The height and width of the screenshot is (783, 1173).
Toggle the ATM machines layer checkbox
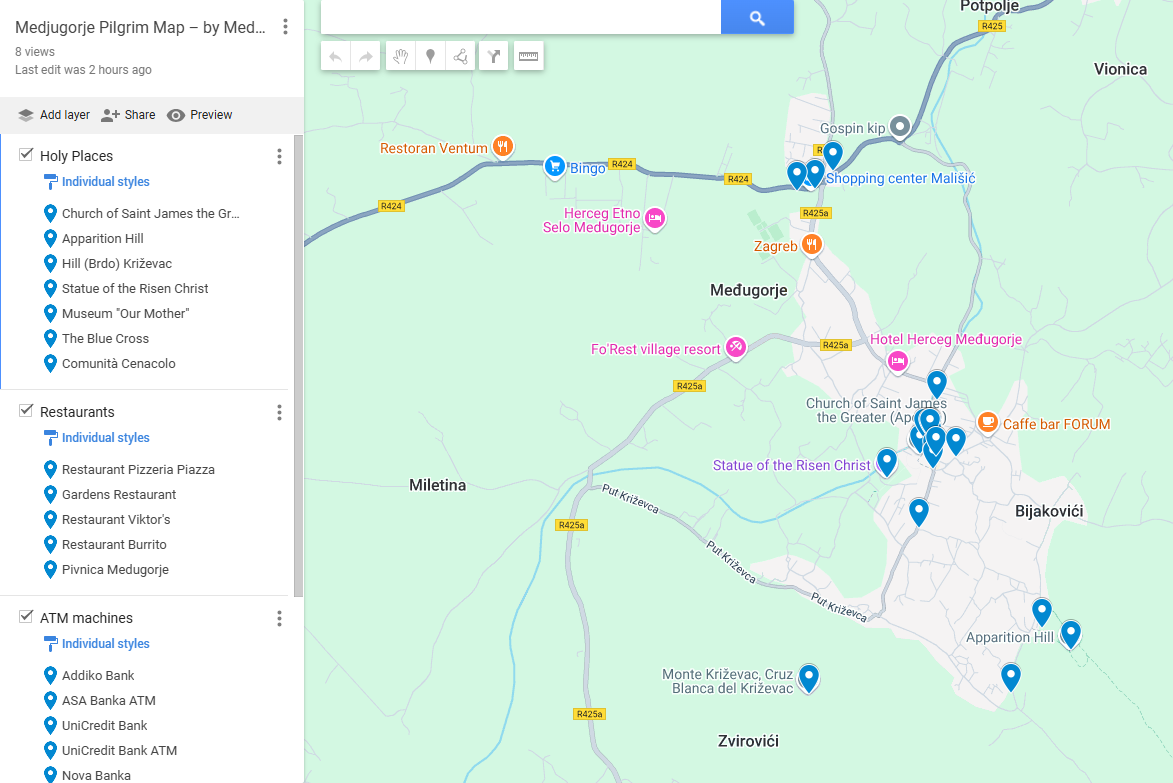pyautogui.click(x=26, y=616)
